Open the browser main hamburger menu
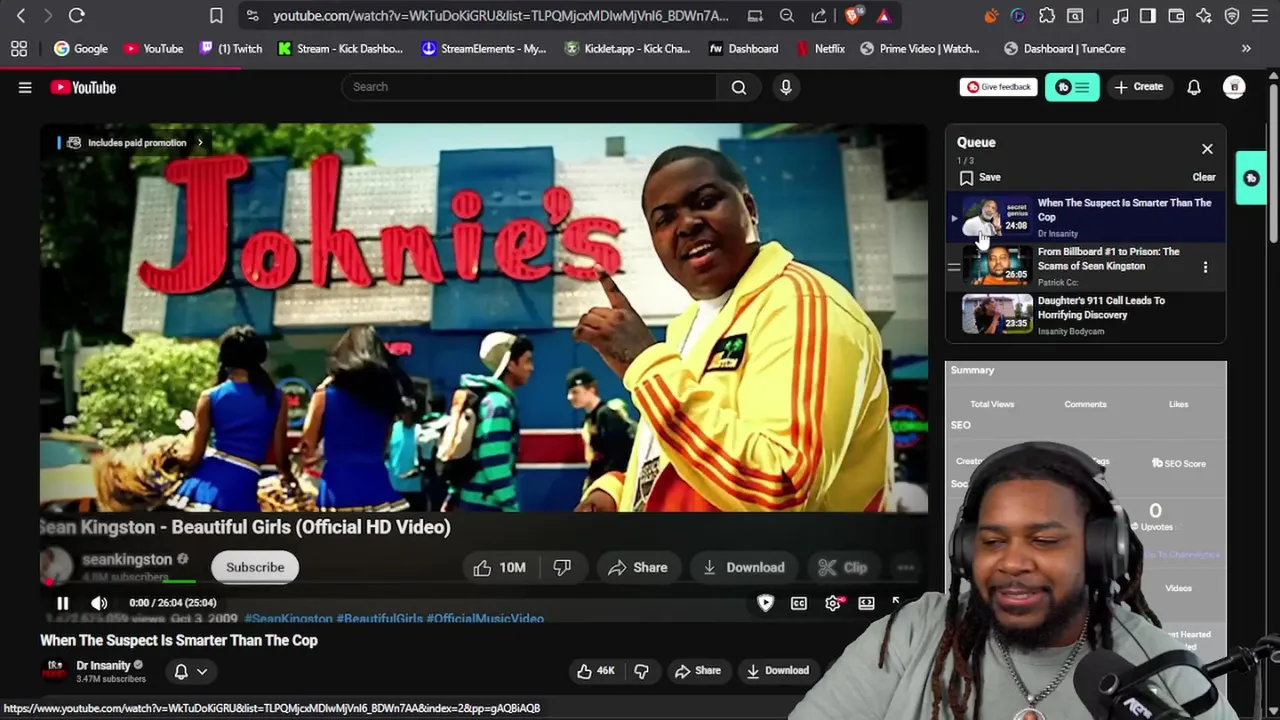 tap(1260, 16)
